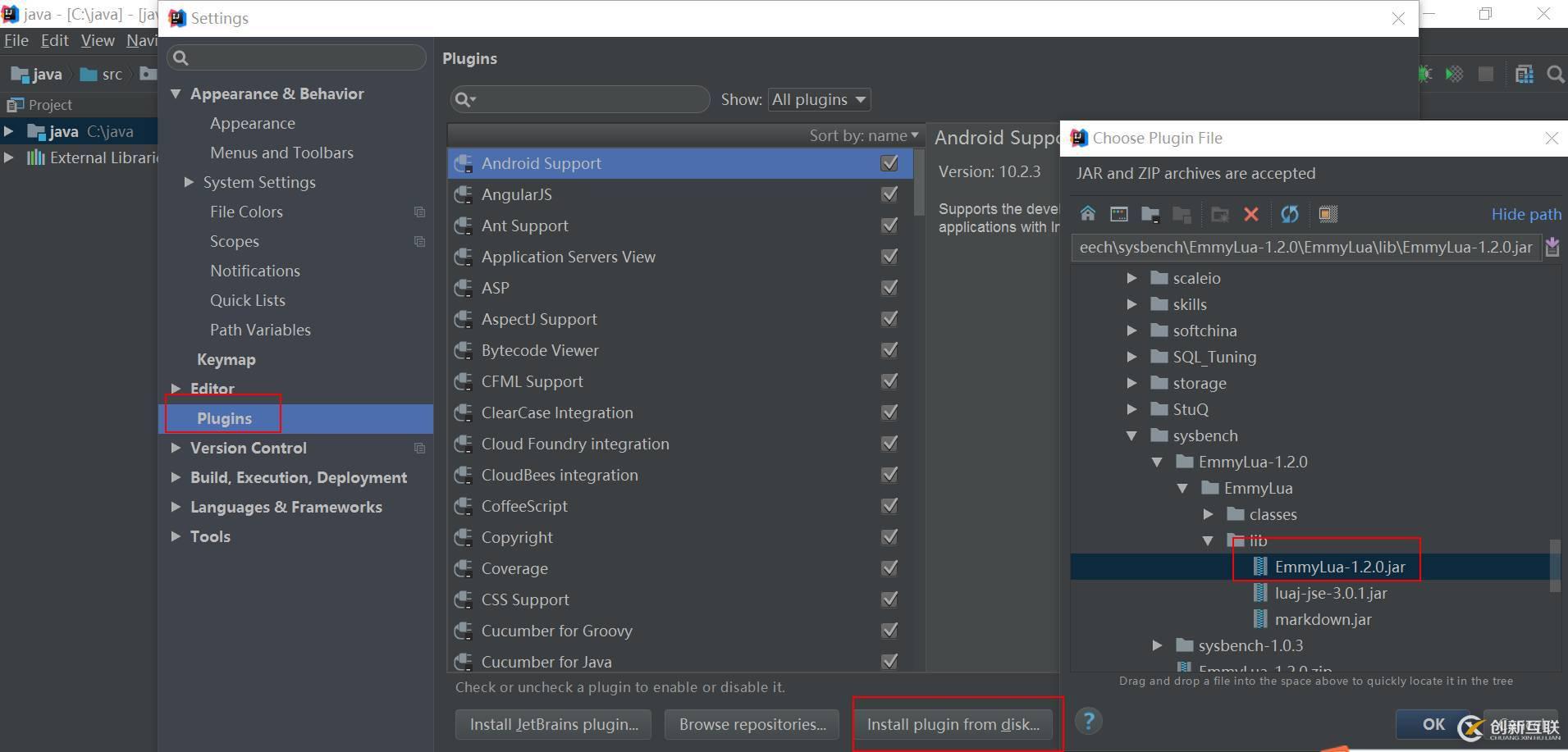Expand the sysbench-1.0.3 folder
The image size is (1568, 752).
click(x=1157, y=645)
